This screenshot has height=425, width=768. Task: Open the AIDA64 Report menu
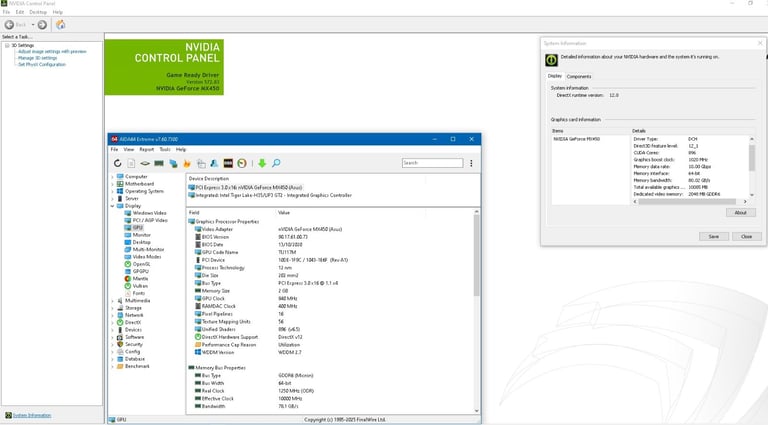point(146,149)
